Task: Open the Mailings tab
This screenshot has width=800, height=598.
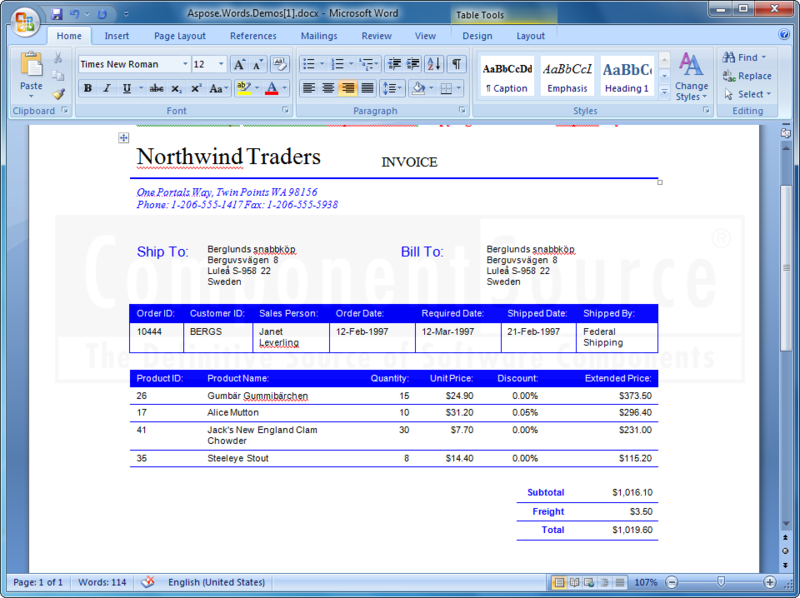Action: point(319,36)
